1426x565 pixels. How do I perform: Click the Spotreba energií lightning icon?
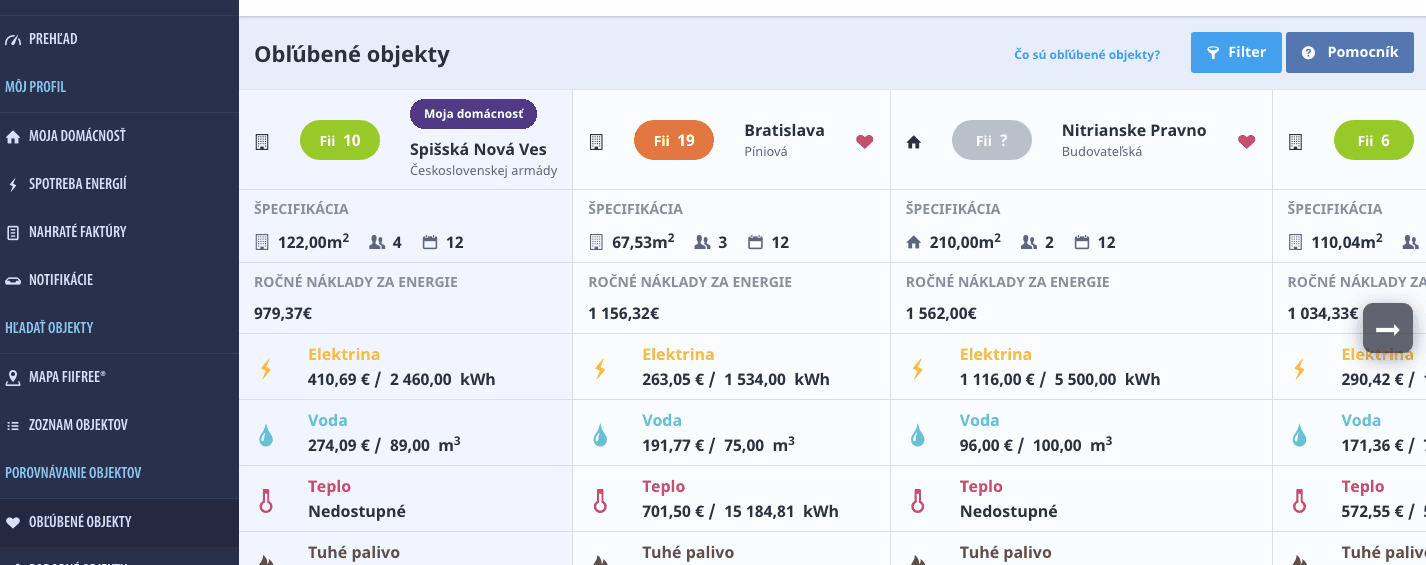click(x=13, y=184)
